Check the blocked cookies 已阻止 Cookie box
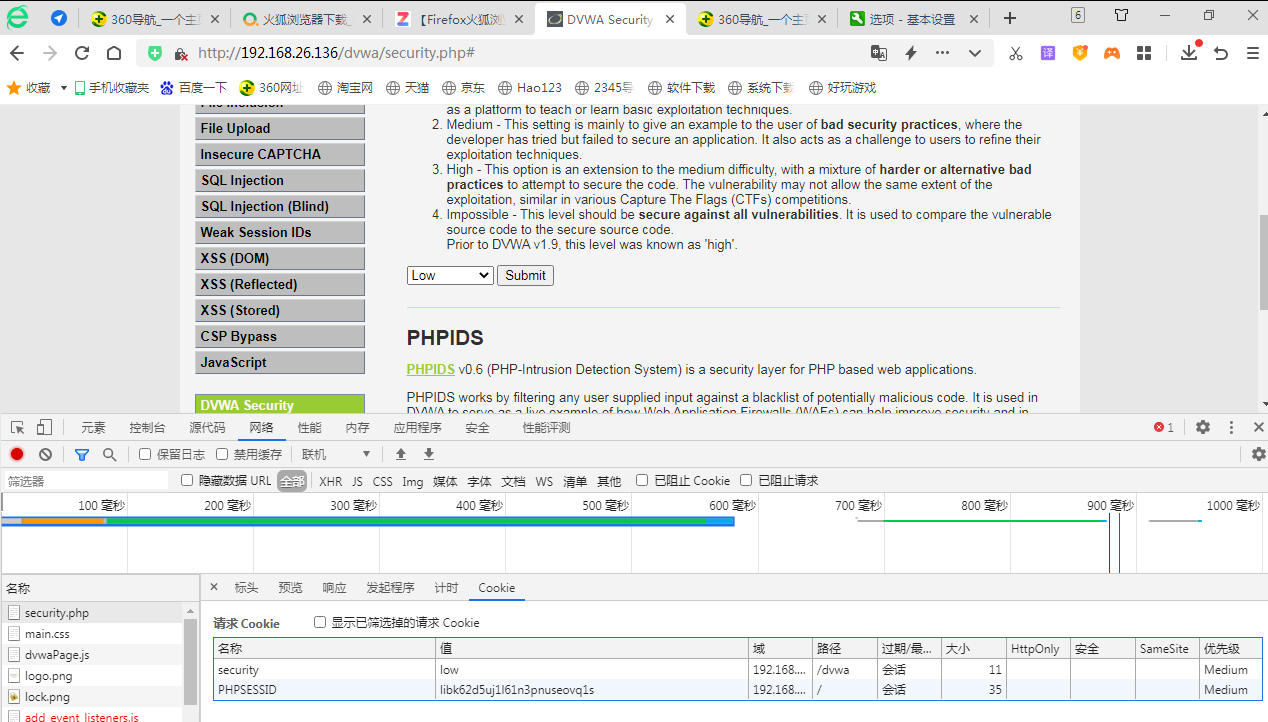Viewport: 1268px width, 722px height. click(642, 480)
